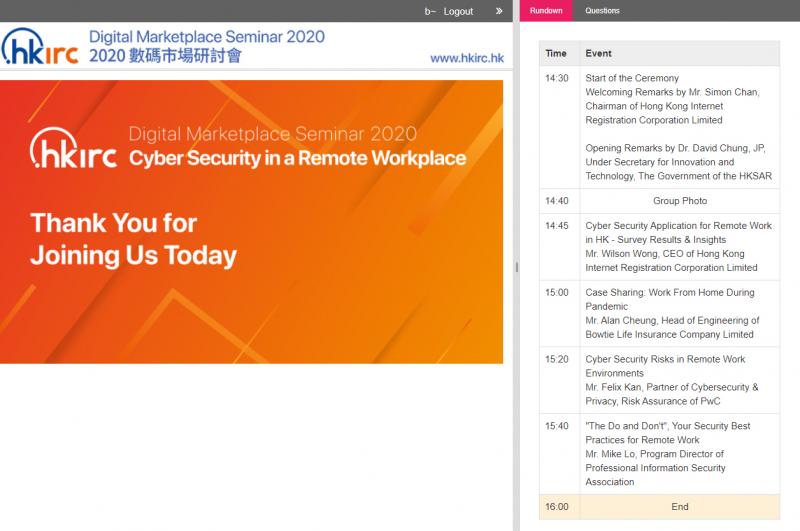
Task: Select the 14:40 time cell
Action: click(559, 201)
